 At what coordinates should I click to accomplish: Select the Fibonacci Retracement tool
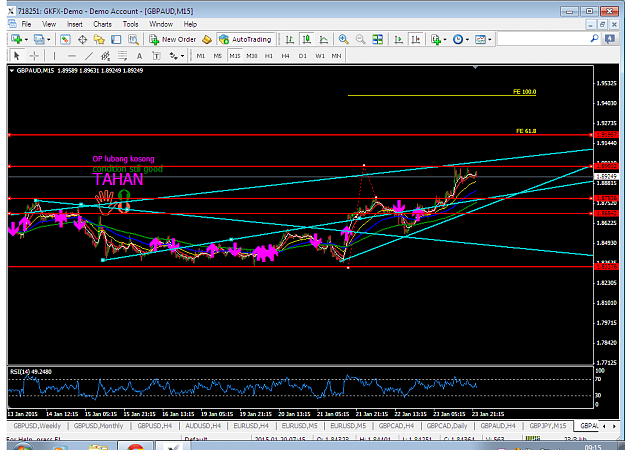[x=122, y=56]
